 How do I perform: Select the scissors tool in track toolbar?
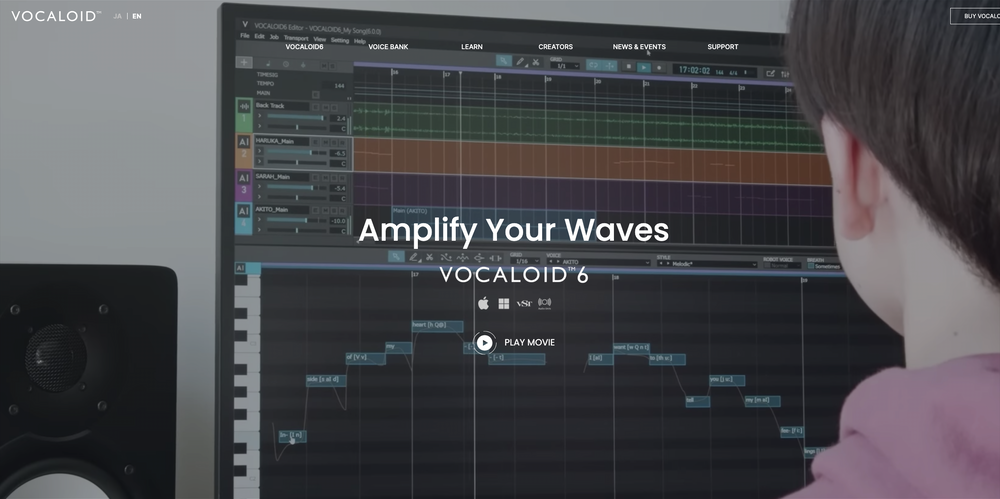536,62
